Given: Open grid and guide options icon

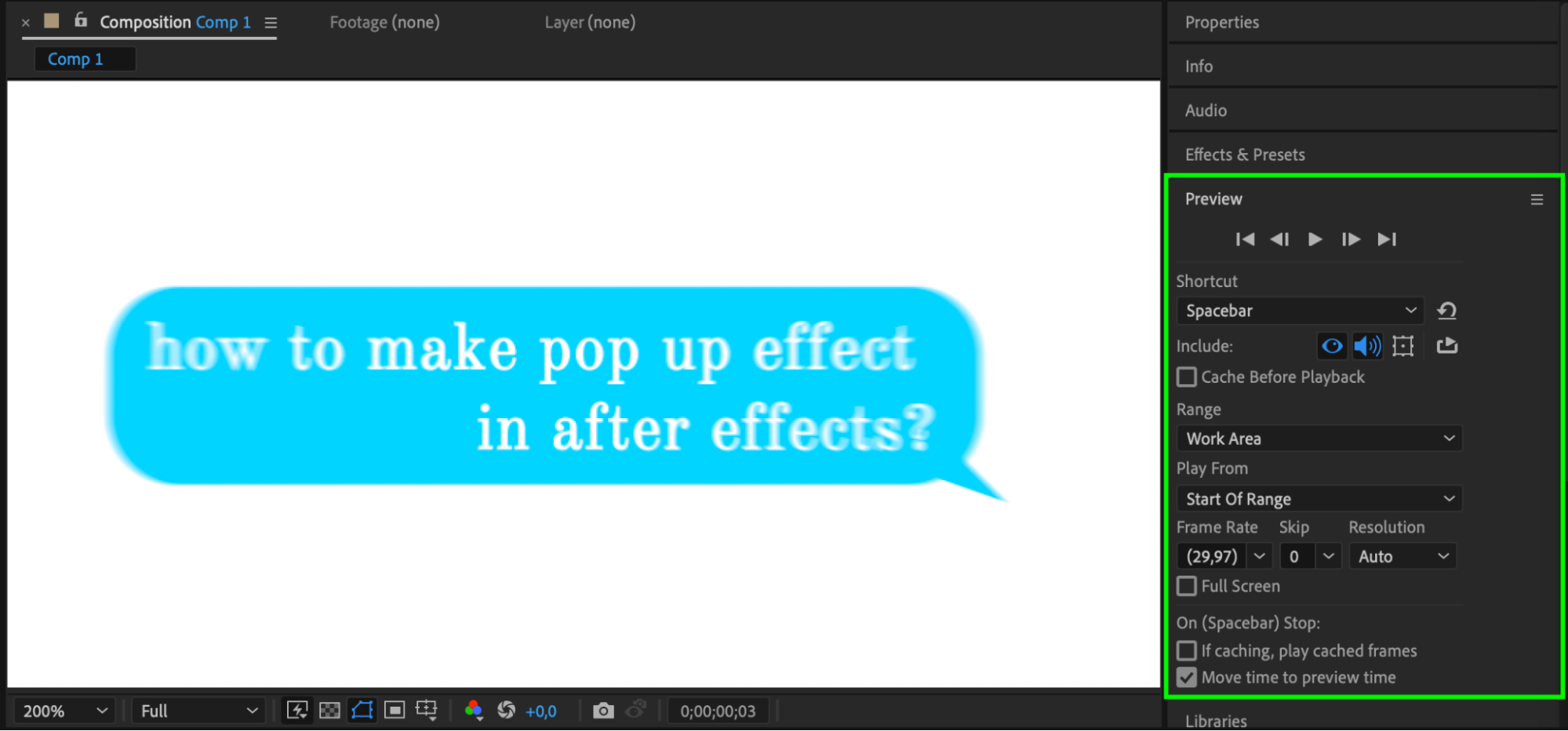Looking at the screenshot, I should [427, 711].
